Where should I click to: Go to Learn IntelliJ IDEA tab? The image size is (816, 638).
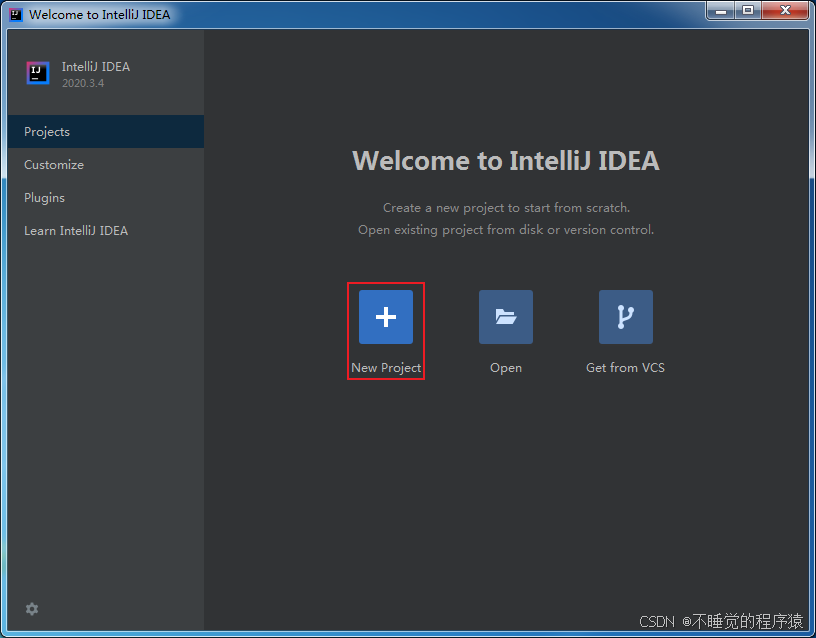tap(106, 231)
